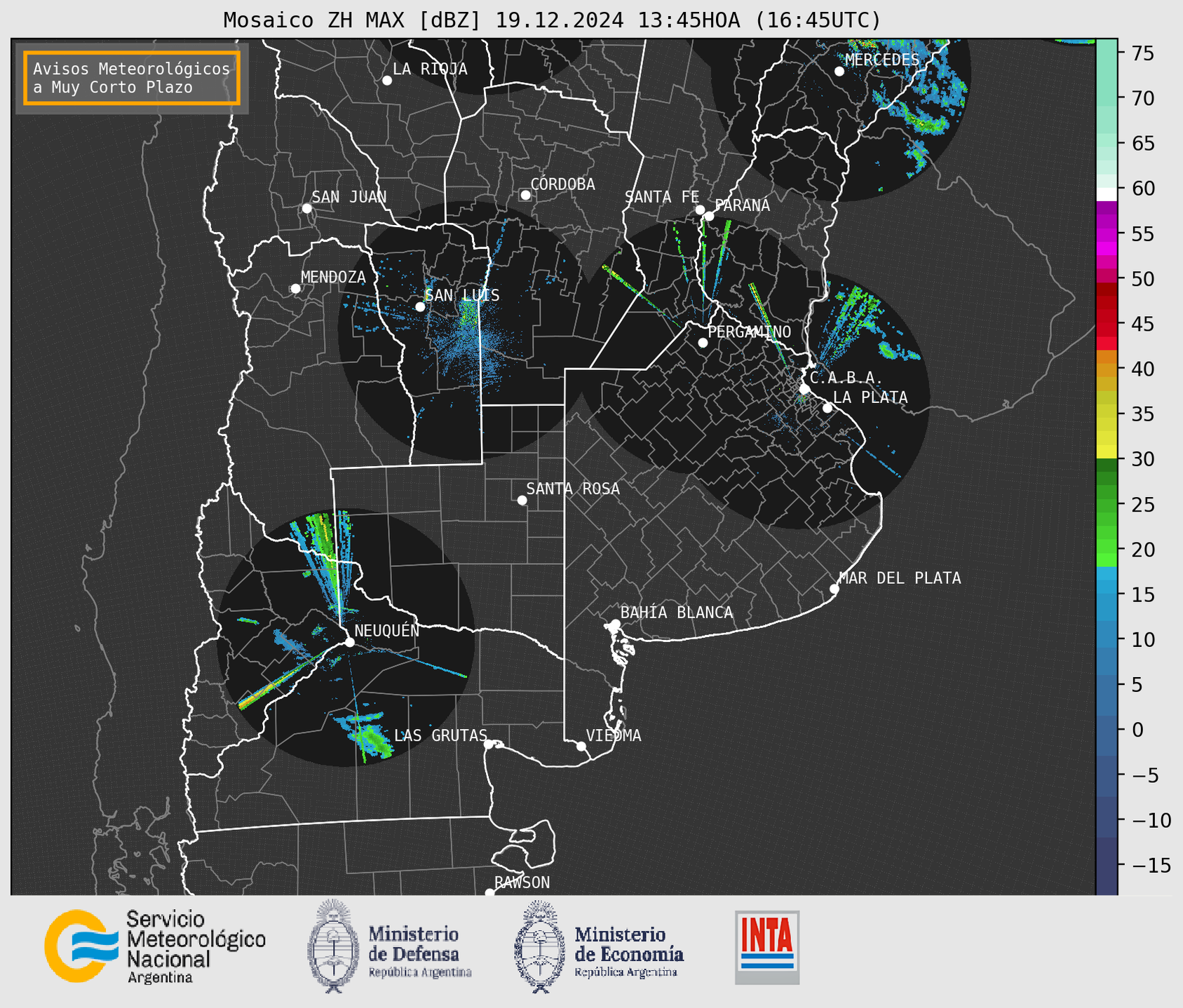Screen dimensions: 1183x1008
Task: Click the Ministerio de Defensa emblem
Action: [333, 946]
